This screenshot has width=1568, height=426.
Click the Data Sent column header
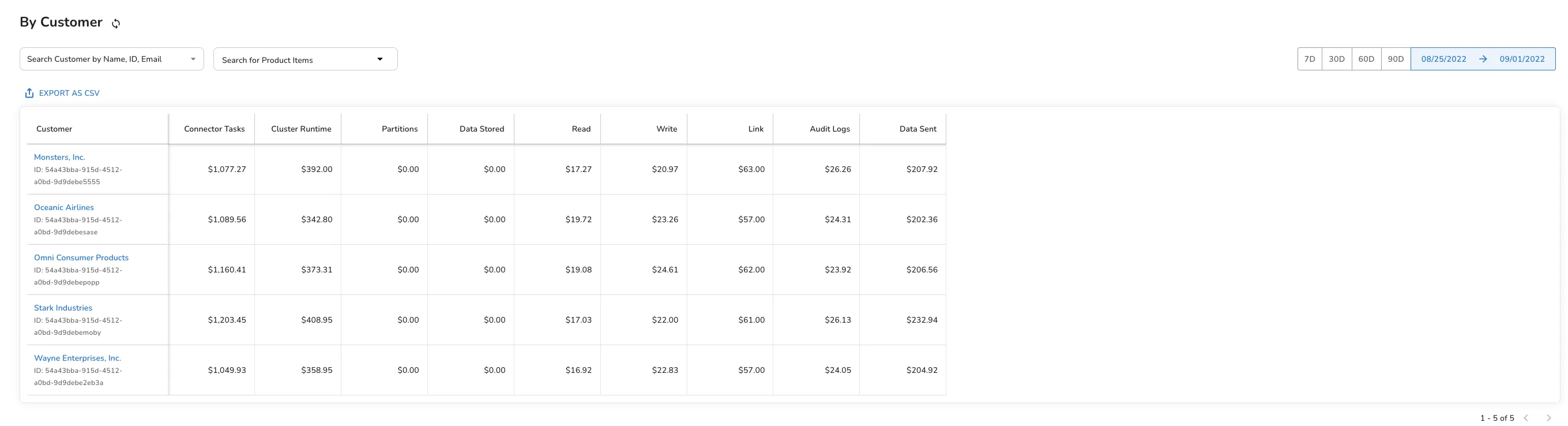tap(903, 129)
